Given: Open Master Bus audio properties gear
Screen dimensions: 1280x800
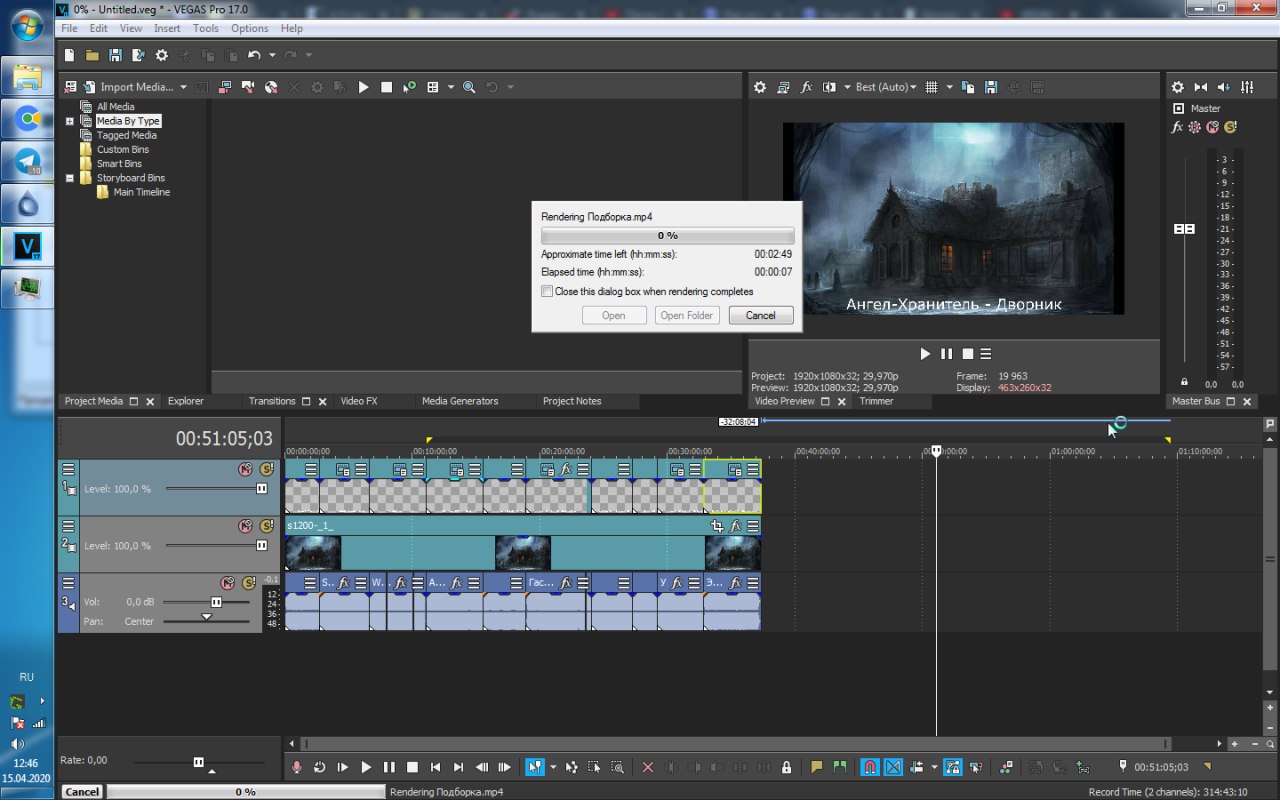Looking at the screenshot, I should (1178, 87).
